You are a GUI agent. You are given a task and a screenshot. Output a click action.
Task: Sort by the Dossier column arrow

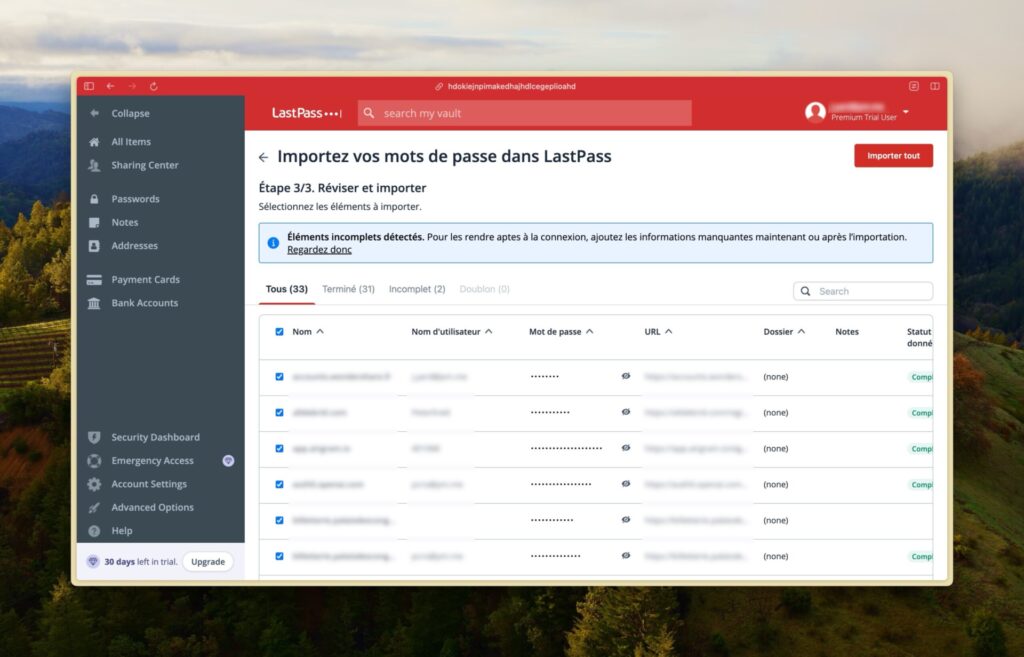[801, 332]
